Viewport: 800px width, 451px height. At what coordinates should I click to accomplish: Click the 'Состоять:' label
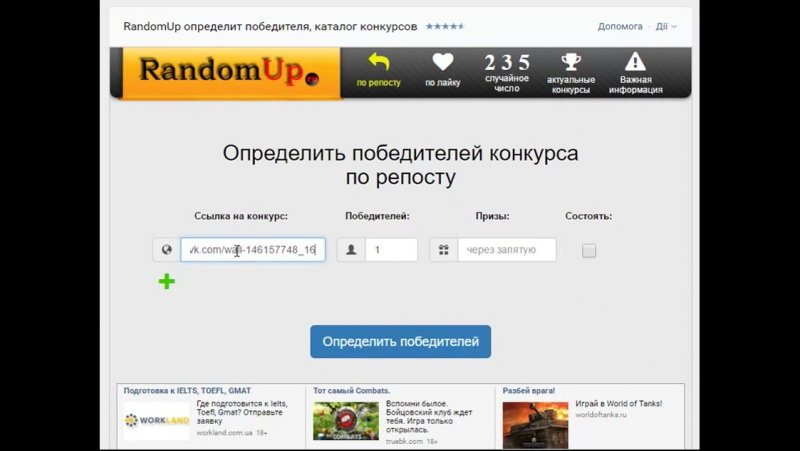pos(588,216)
